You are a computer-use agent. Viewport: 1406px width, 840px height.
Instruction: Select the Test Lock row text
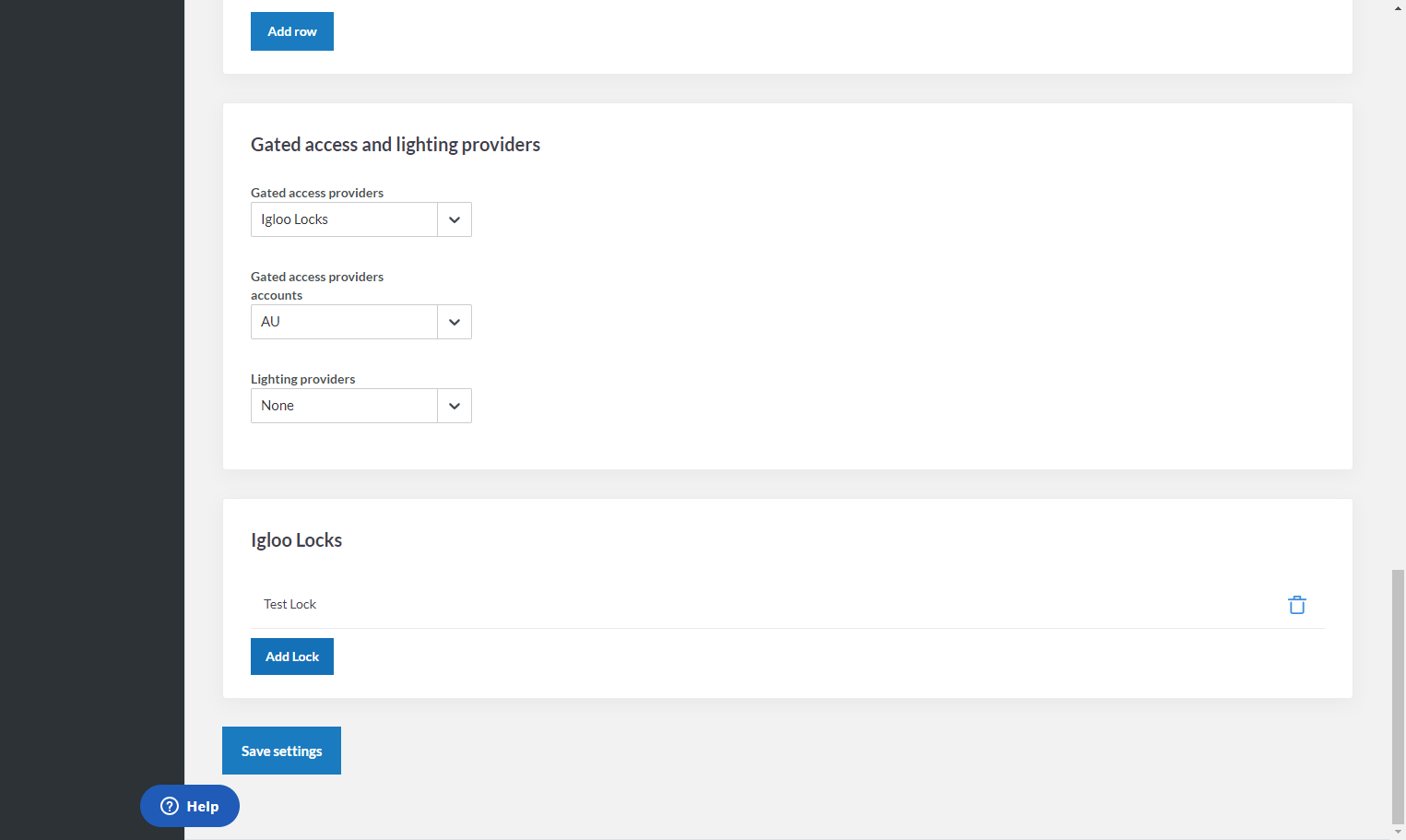(x=289, y=604)
